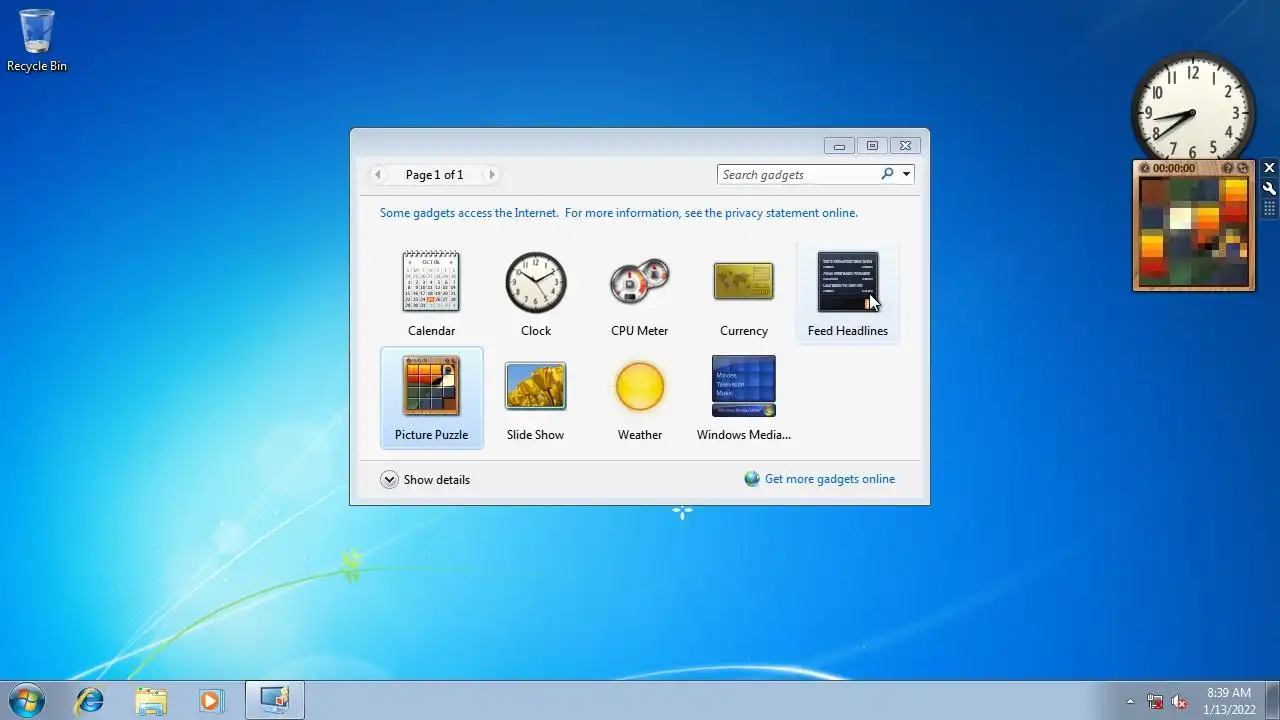Select the Feed Headlines gadget icon
Image resolution: width=1280 pixels, height=720 pixels.
pos(848,282)
